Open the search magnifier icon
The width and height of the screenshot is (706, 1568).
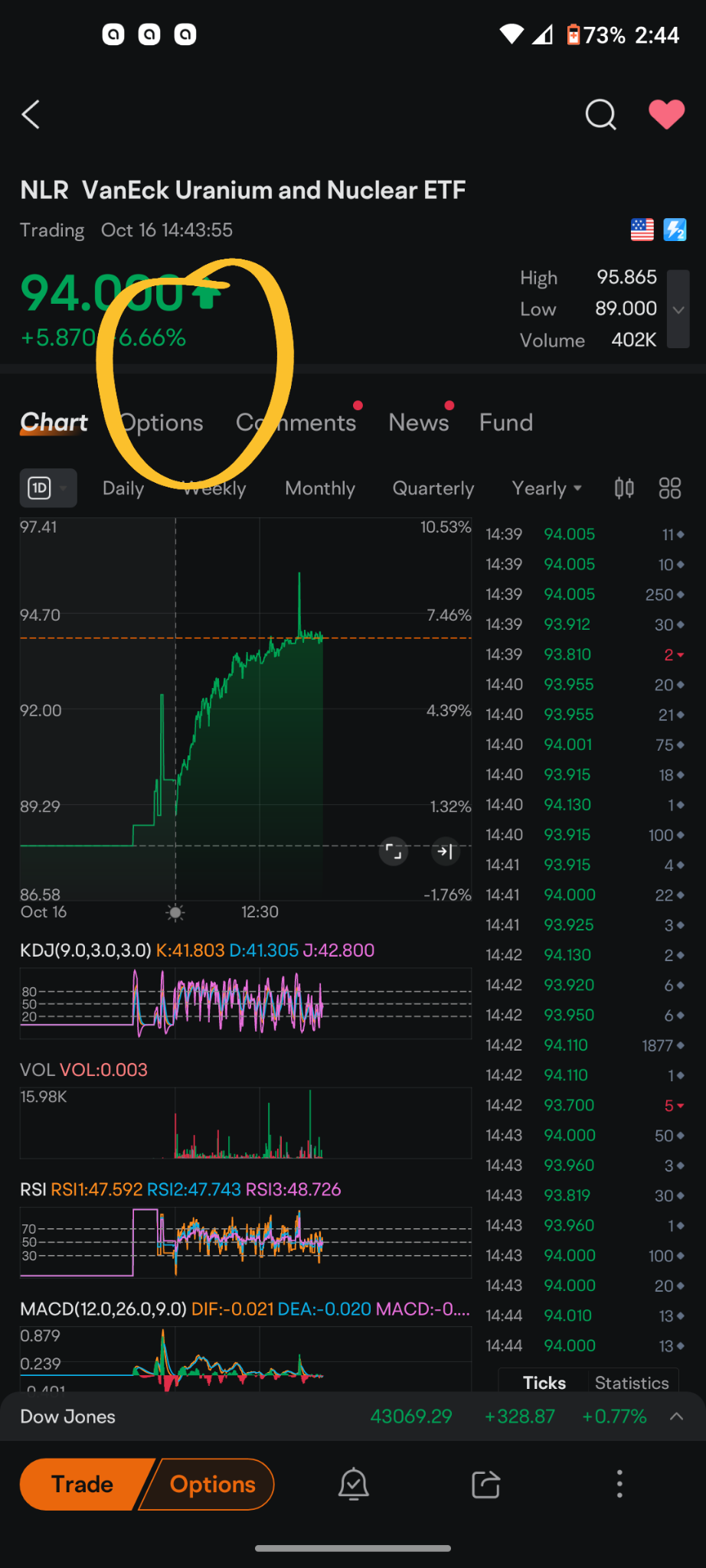[x=600, y=116]
